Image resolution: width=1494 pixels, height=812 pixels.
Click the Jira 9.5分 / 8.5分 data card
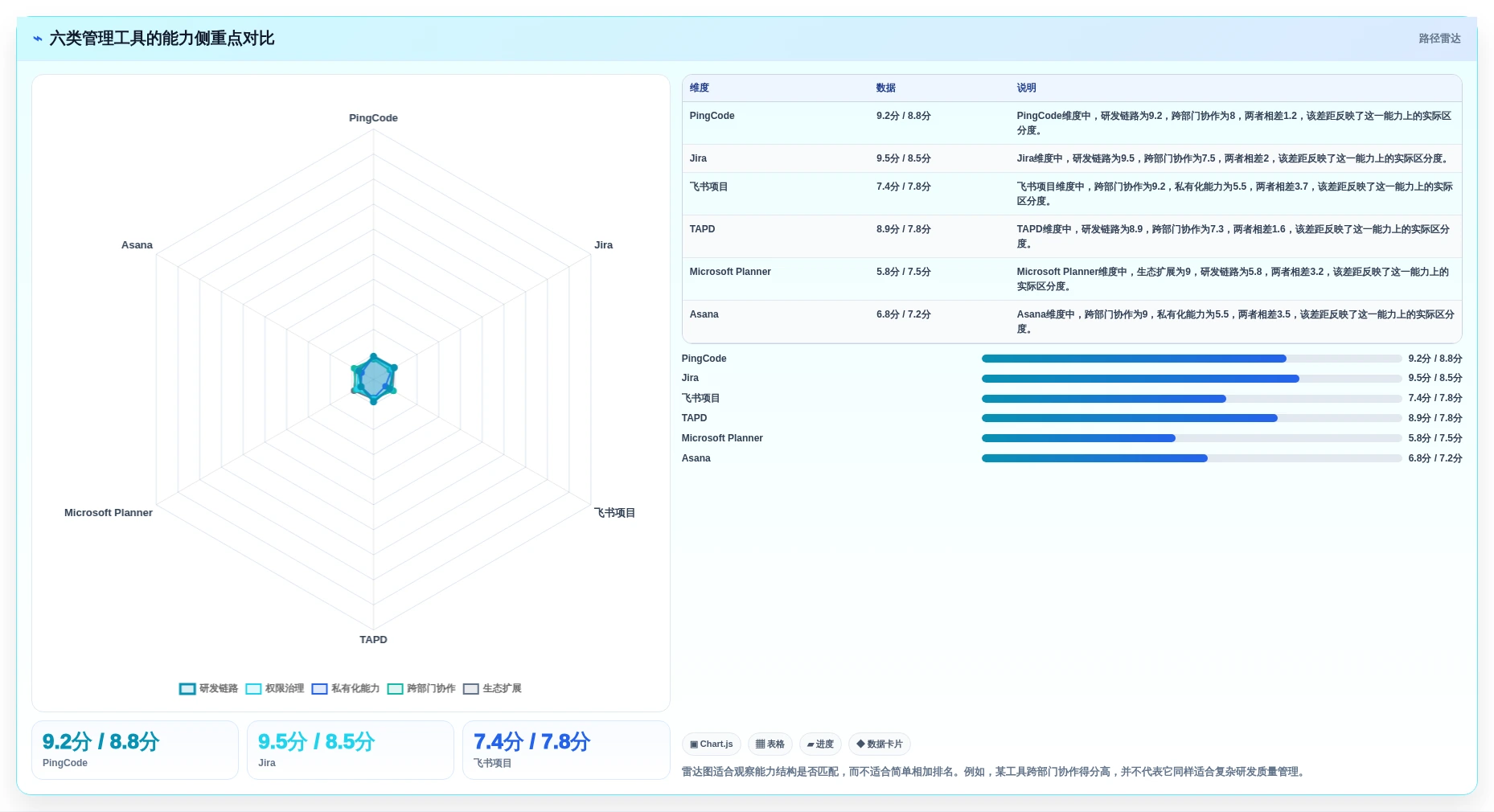(x=351, y=750)
